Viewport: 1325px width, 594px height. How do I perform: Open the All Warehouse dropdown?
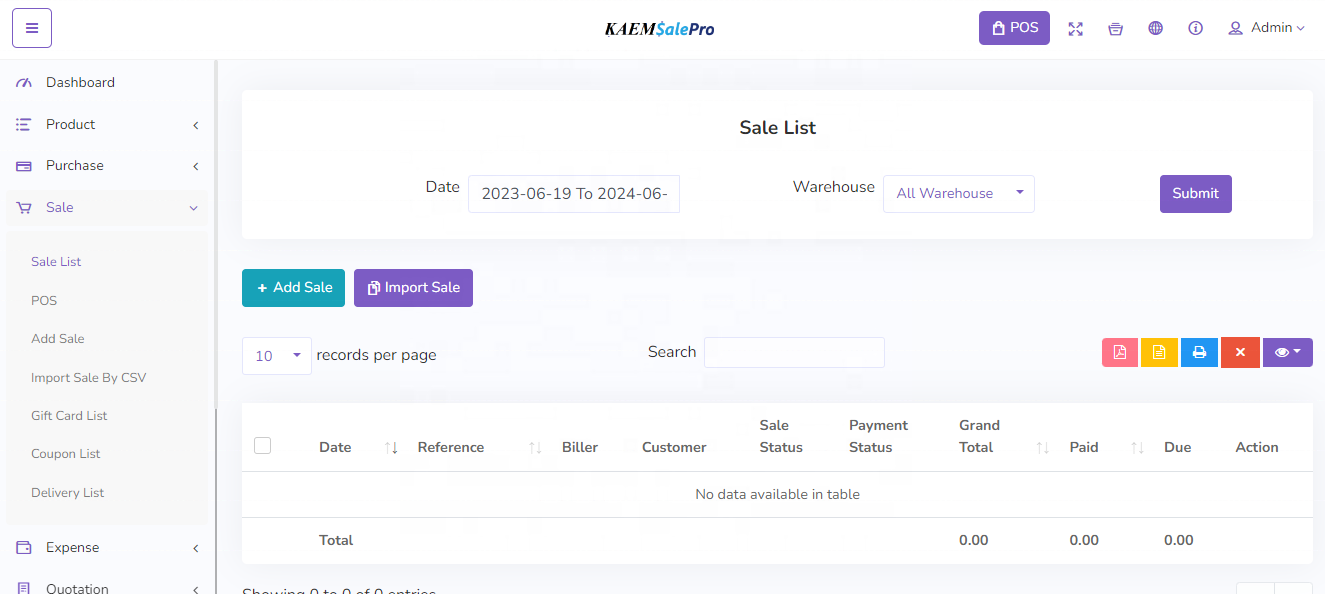(x=958, y=194)
